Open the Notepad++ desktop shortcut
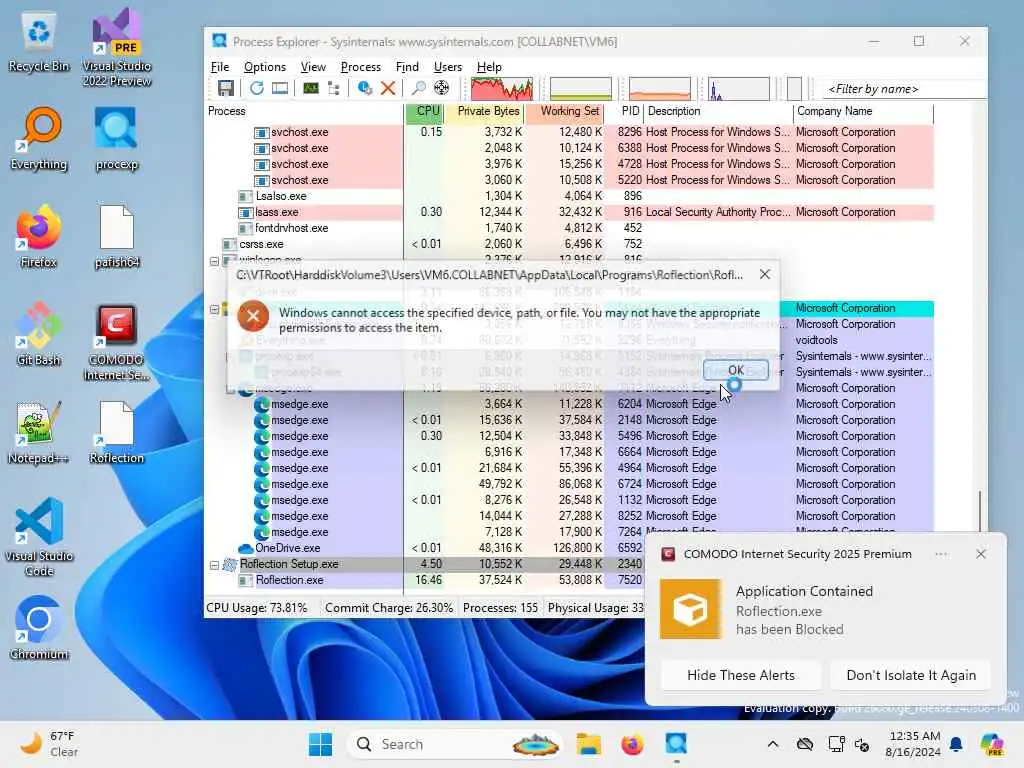Viewport: 1024px width, 768px height. coord(39,432)
